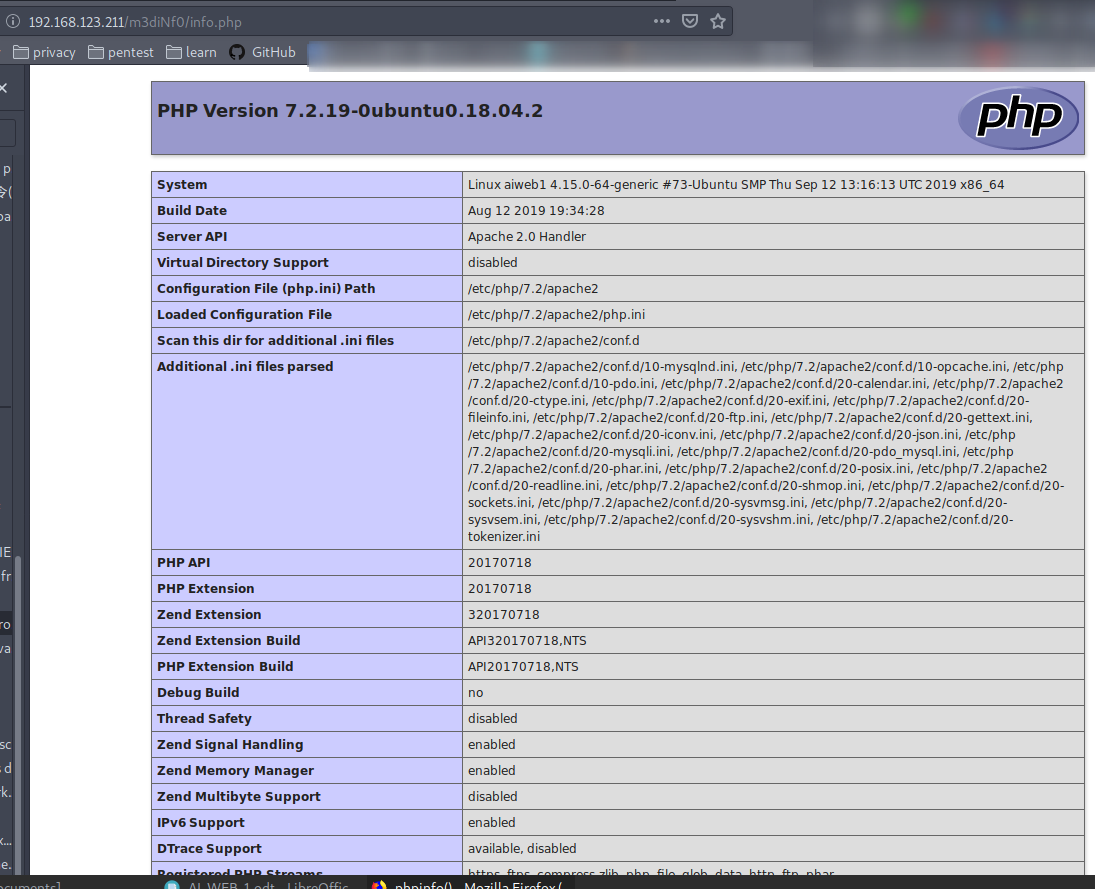Click the sidebar vertical scrollbar
Image resolution: width=1095 pixels, height=889 pixels.
point(17,700)
